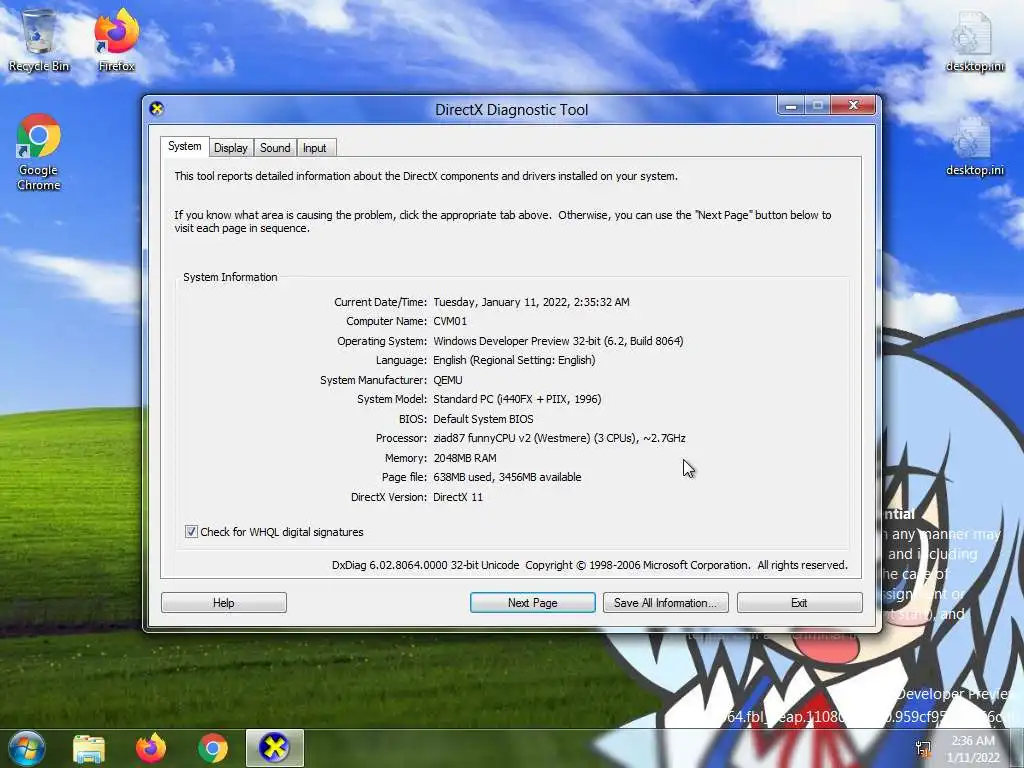This screenshot has height=768, width=1024.
Task: Switch to the System tab
Action: 185,146
